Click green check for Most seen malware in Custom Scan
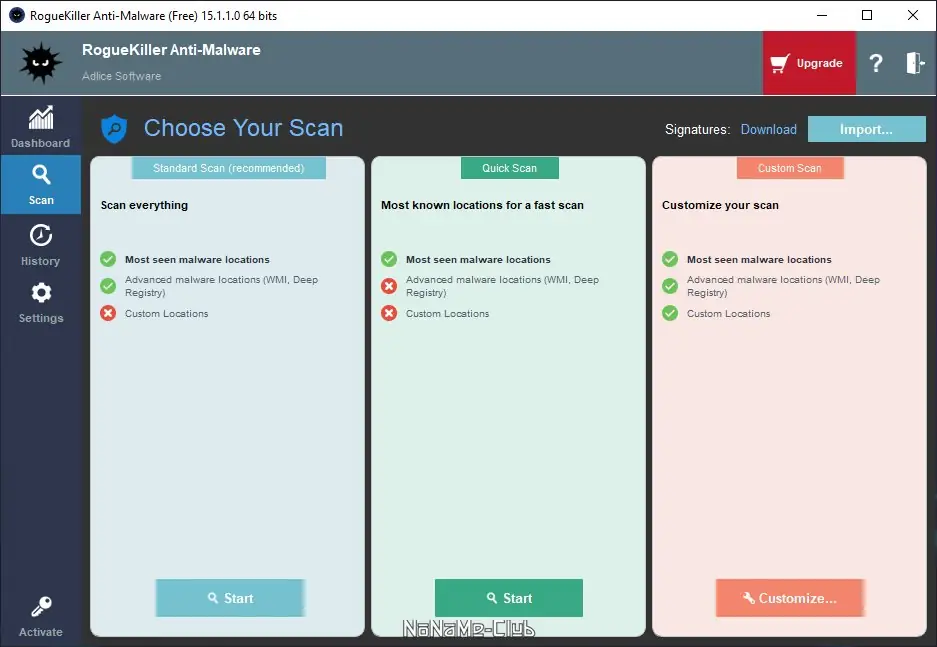 [670, 259]
